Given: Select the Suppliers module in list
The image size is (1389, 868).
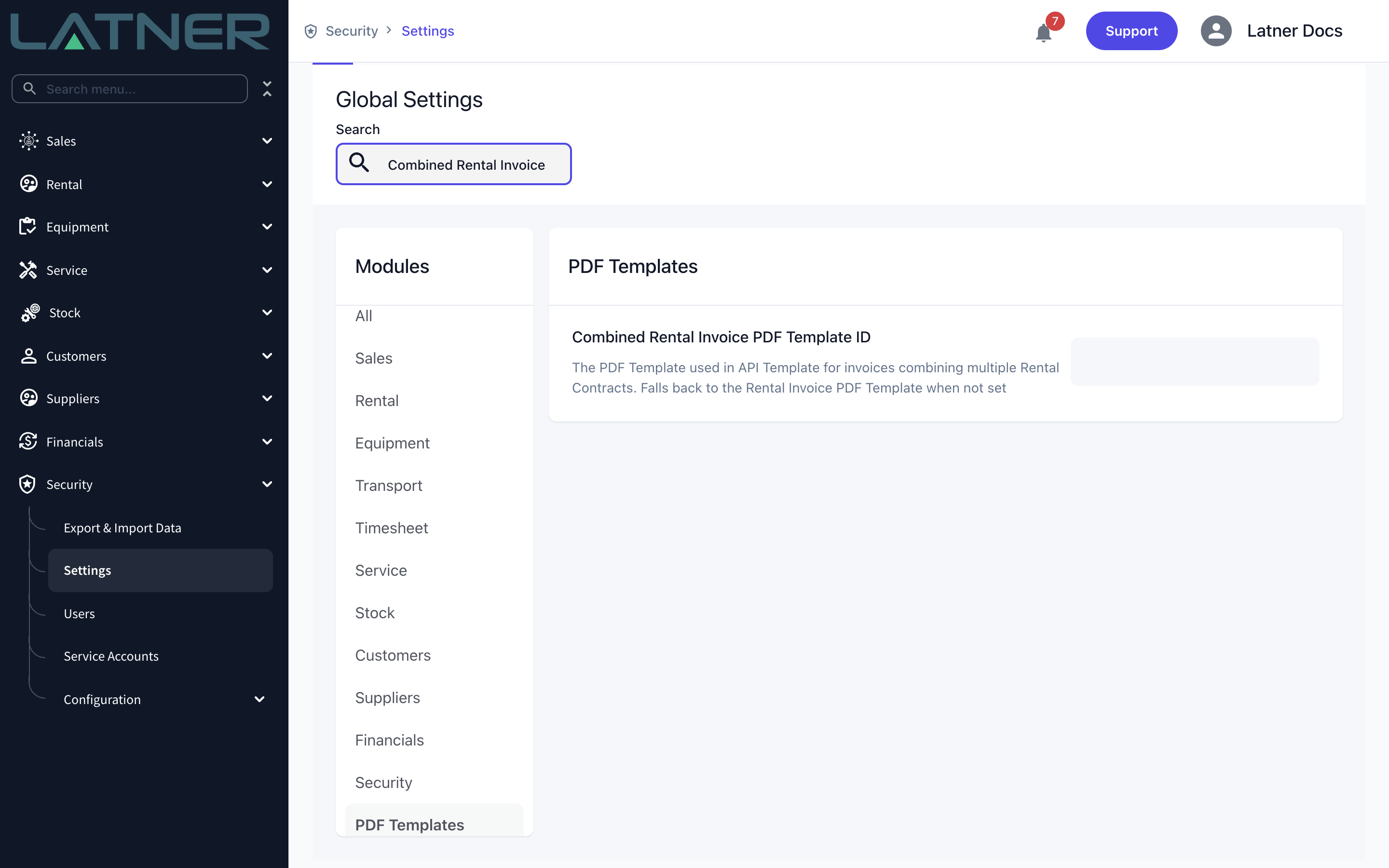Looking at the screenshot, I should coord(387,698).
